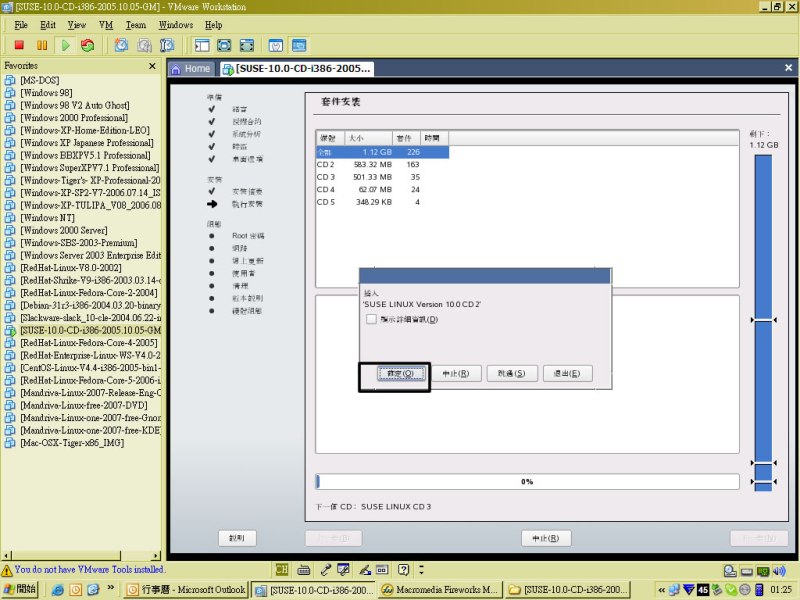Expand the quick launch overflow chevron
Viewport: 800px width, 600px height.
[111, 588]
